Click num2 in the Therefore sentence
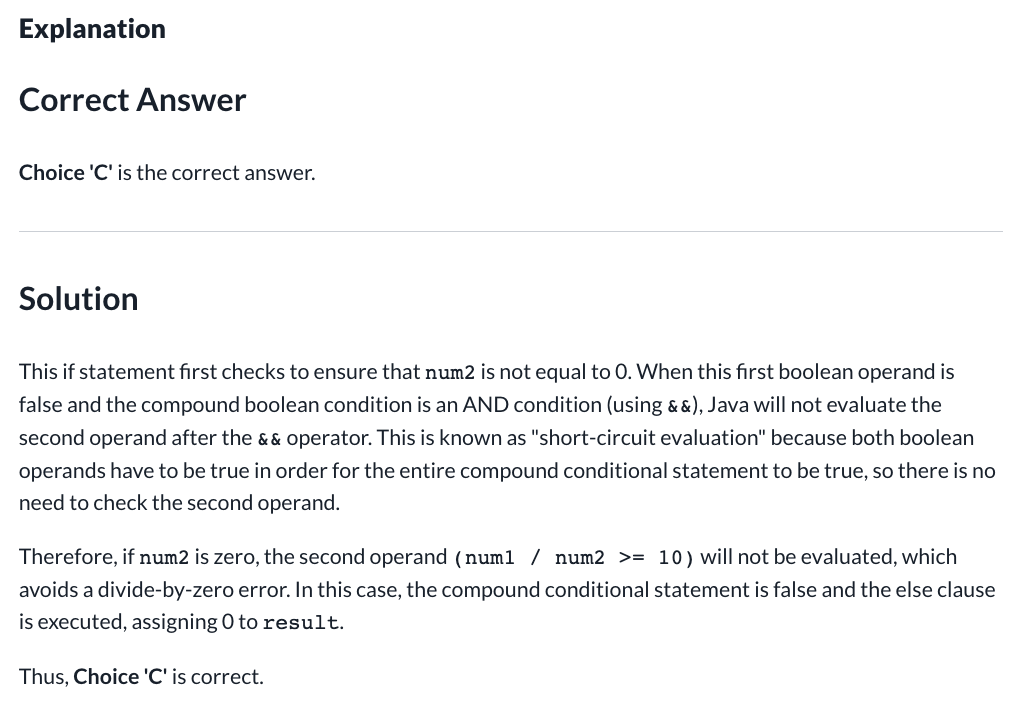This screenshot has height=718, width=1030. point(164,558)
